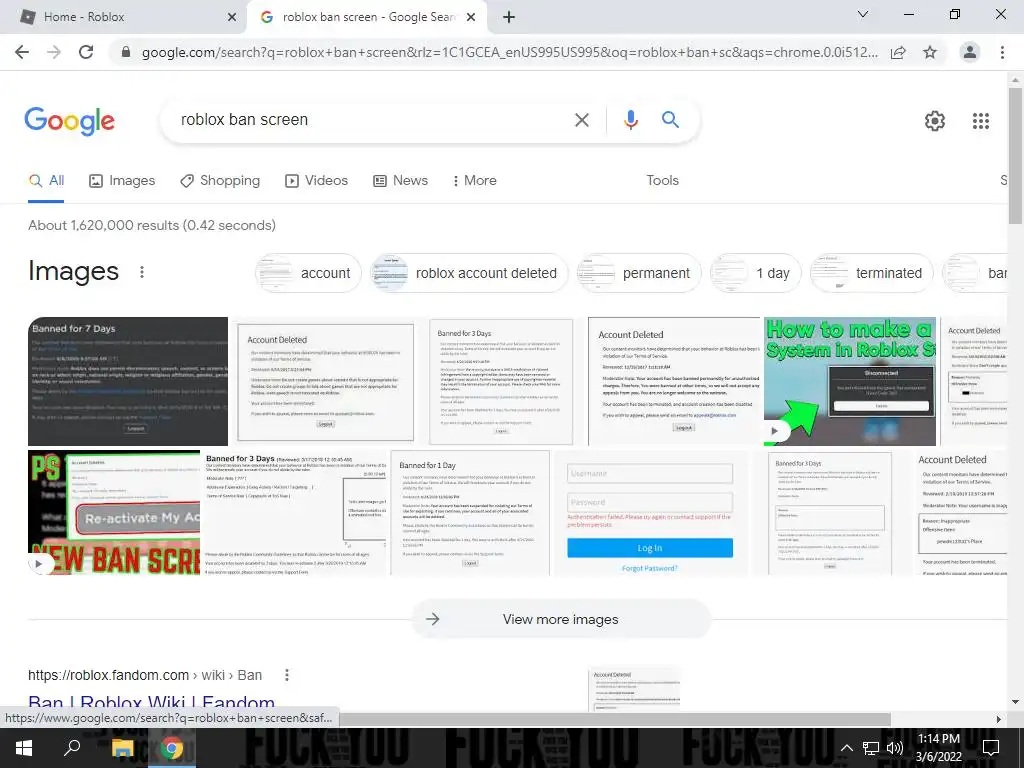Share this page via share icon
This screenshot has width=1024, height=768.
(x=898, y=52)
